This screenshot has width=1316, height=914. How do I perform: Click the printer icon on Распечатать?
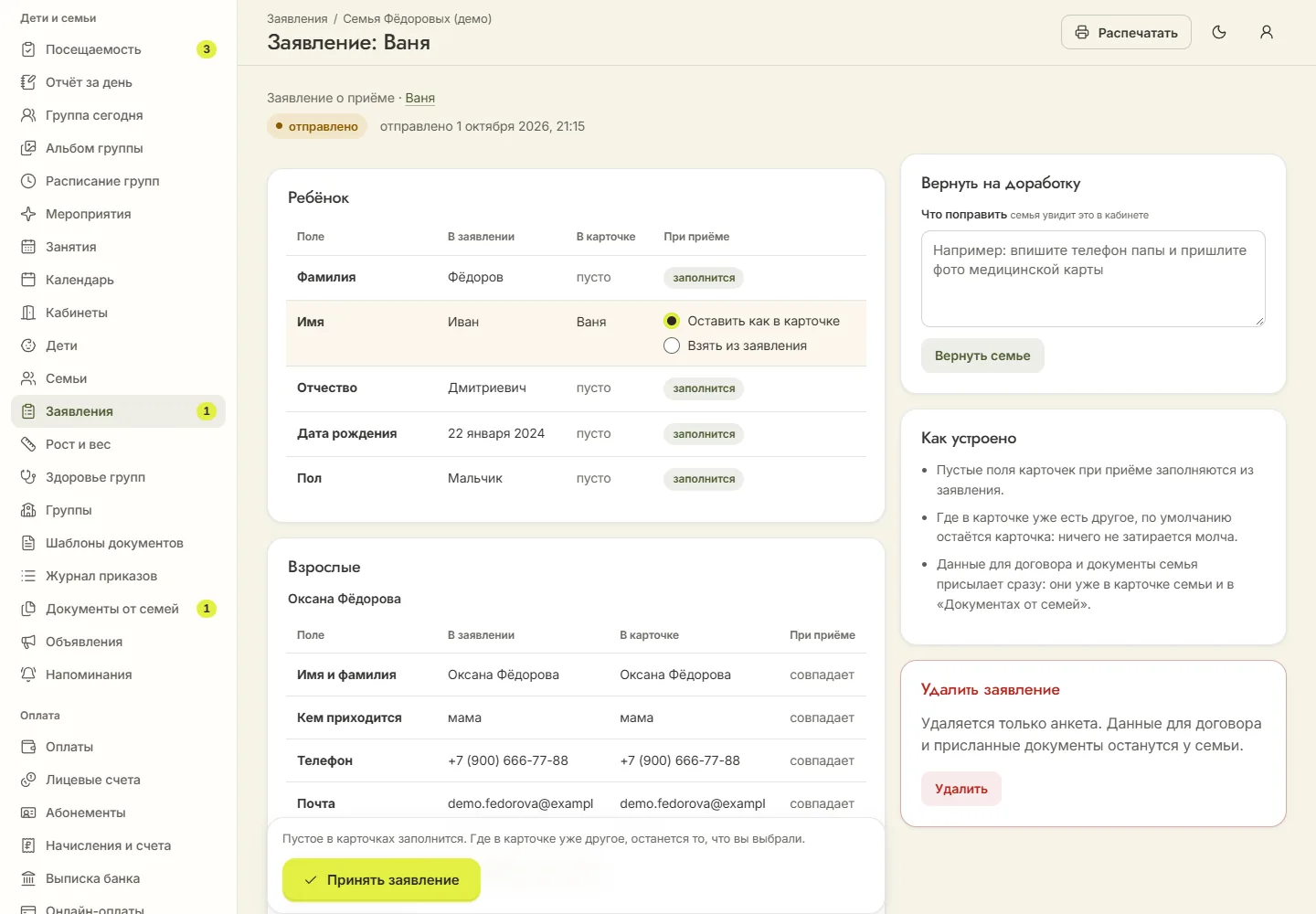(x=1082, y=32)
